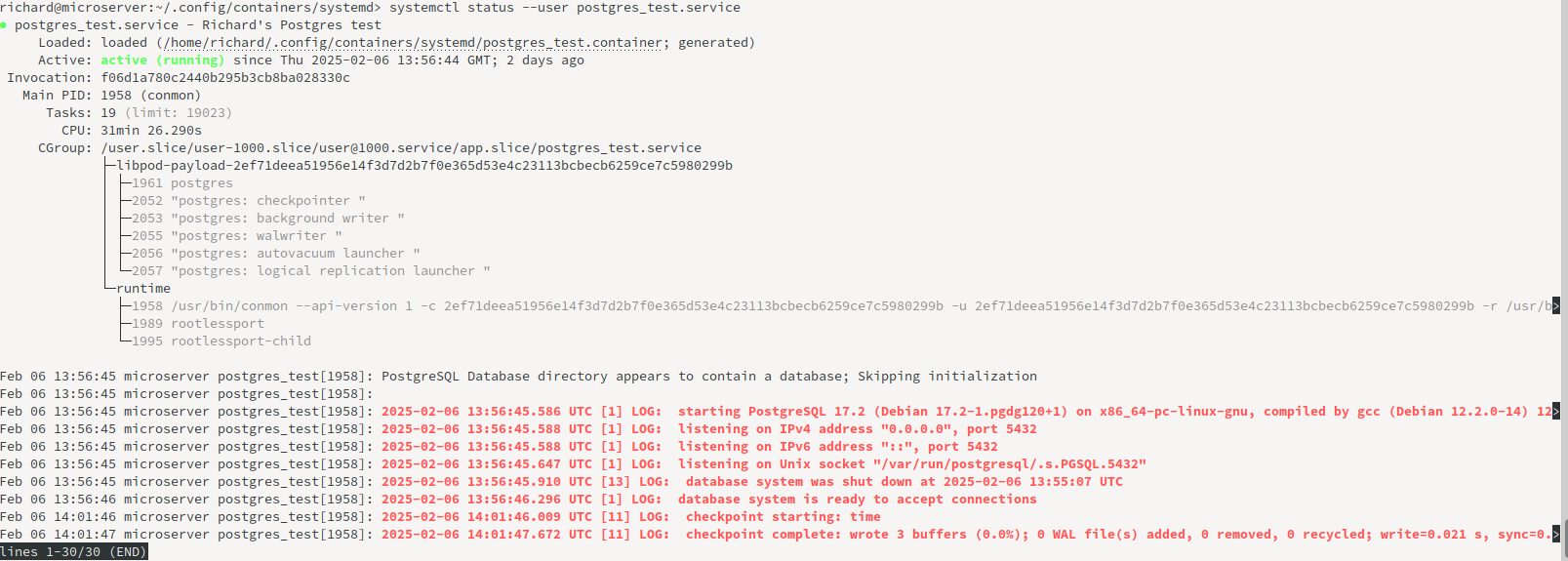This screenshot has width=1568, height=561.
Task: Click the logical replication launcher process entry
Action: pos(311,271)
